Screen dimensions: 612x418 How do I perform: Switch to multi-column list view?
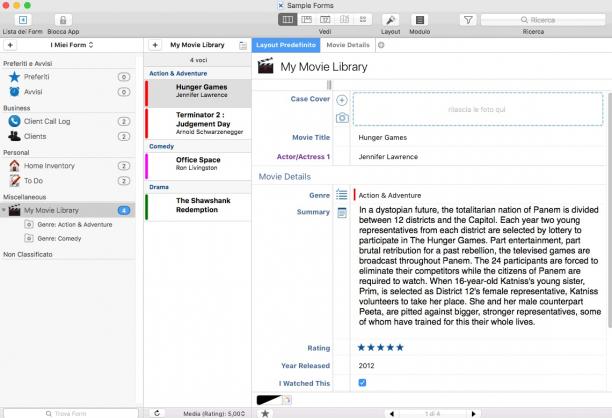pyautogui.click(x=288, y=20)
